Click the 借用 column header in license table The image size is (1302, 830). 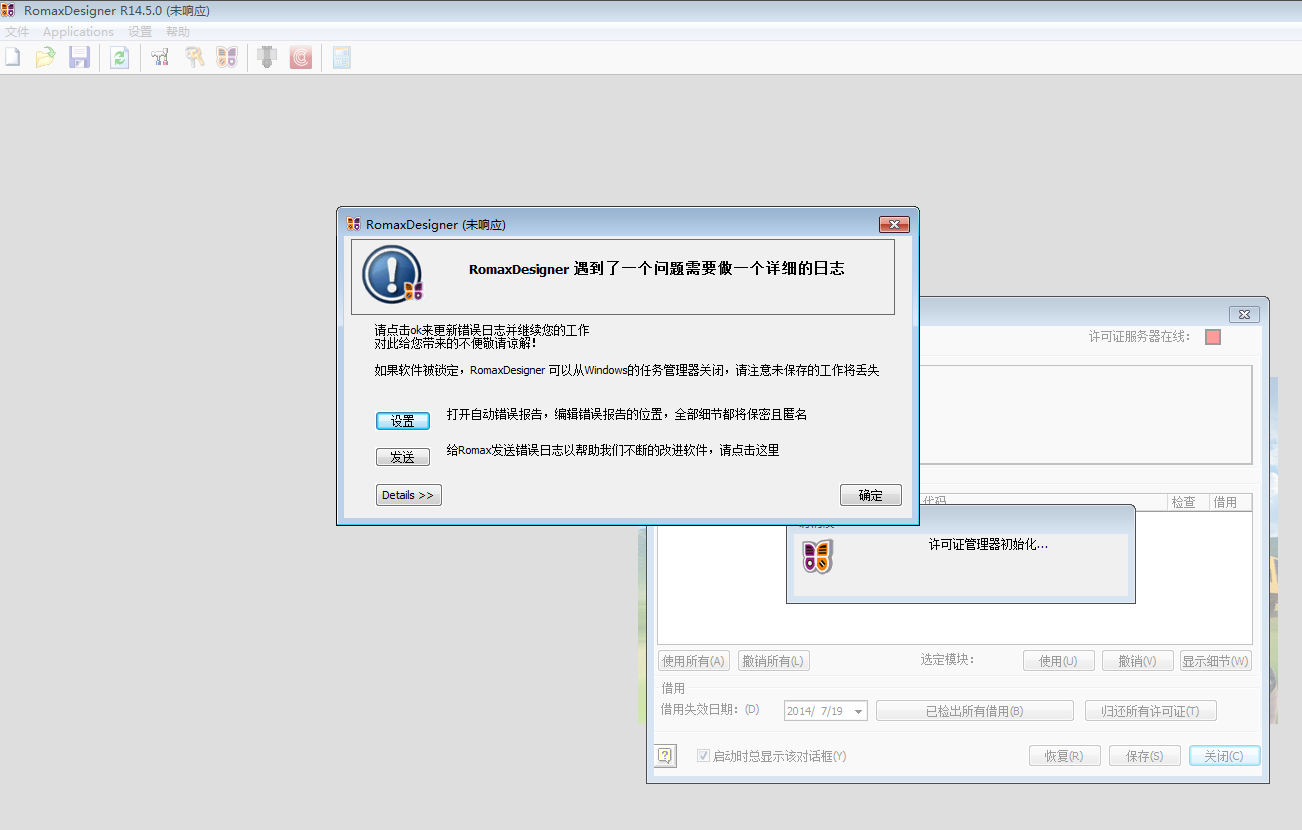coord(1231,502)
